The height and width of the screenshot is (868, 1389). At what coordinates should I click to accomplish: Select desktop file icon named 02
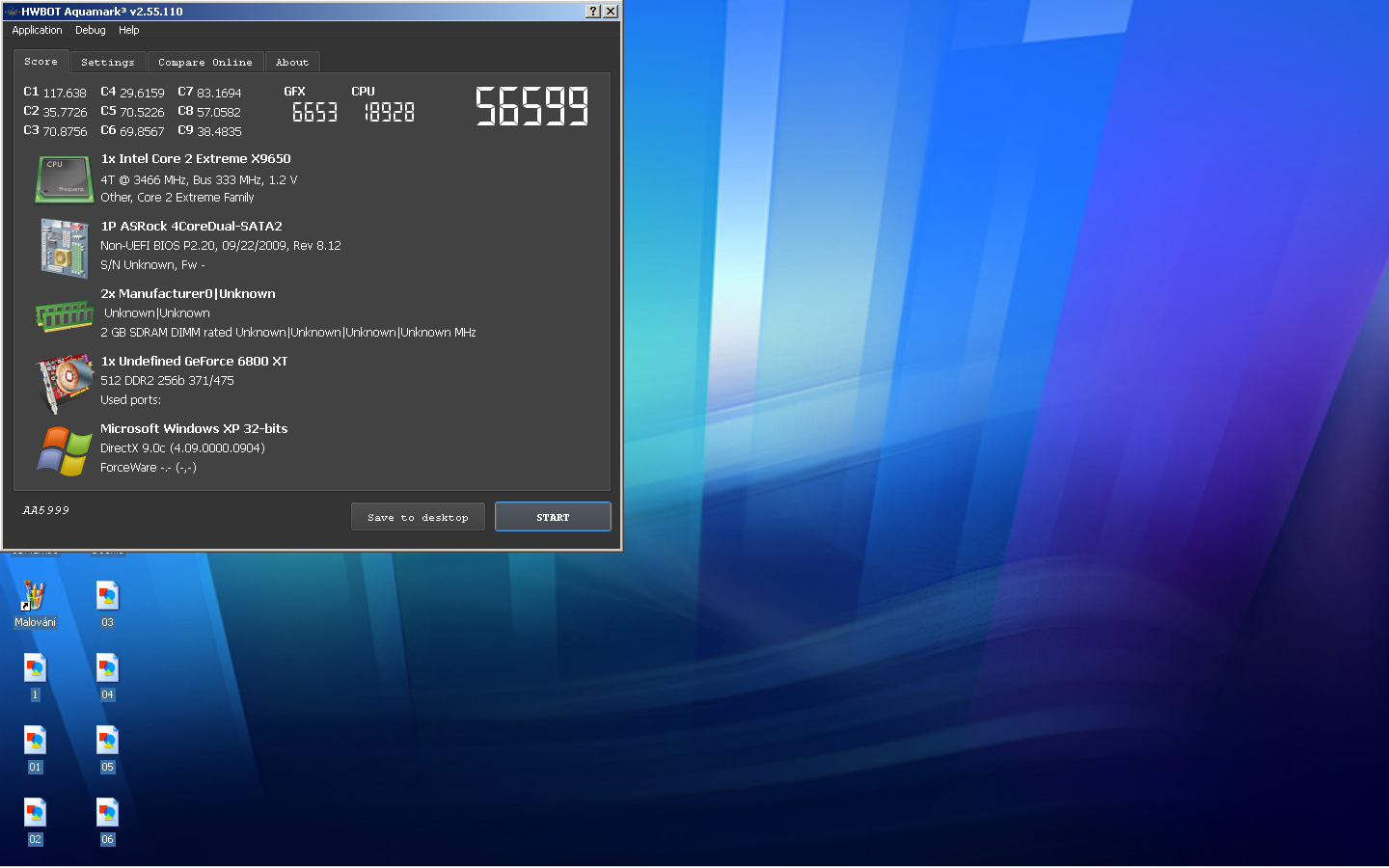pyautogui.click(x=35, y=822)
